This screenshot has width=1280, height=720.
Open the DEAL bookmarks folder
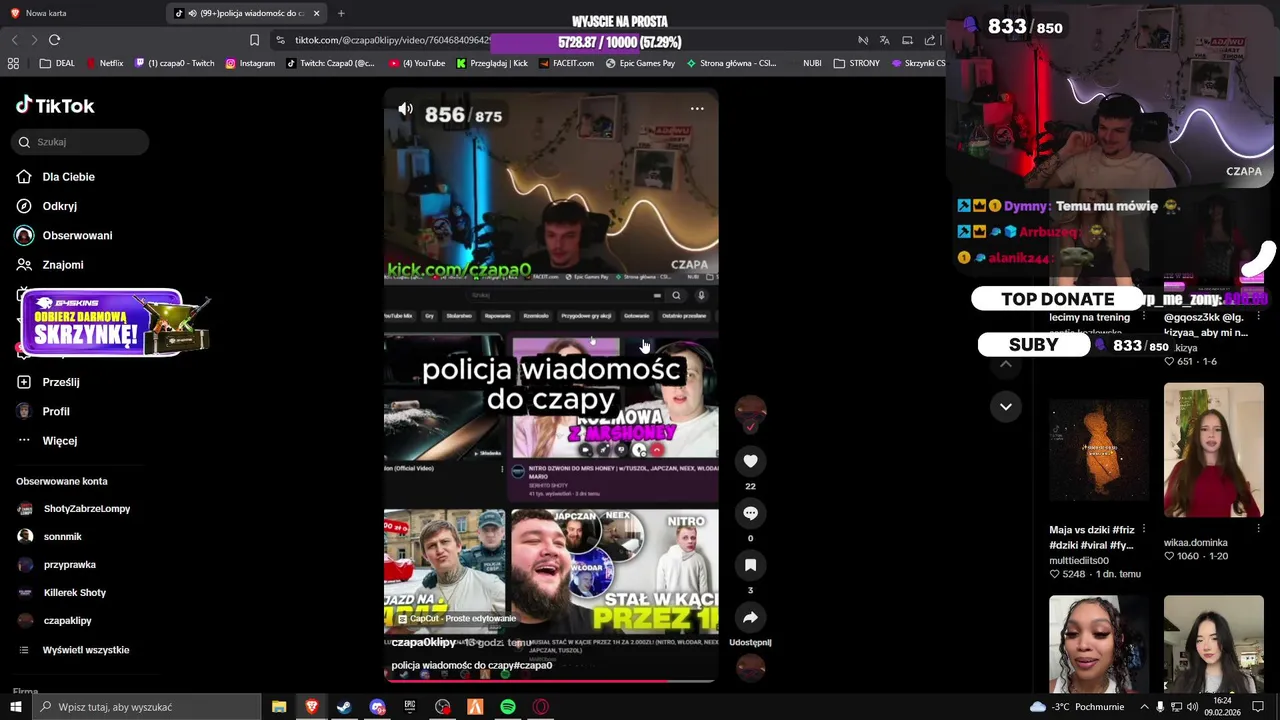57,63
